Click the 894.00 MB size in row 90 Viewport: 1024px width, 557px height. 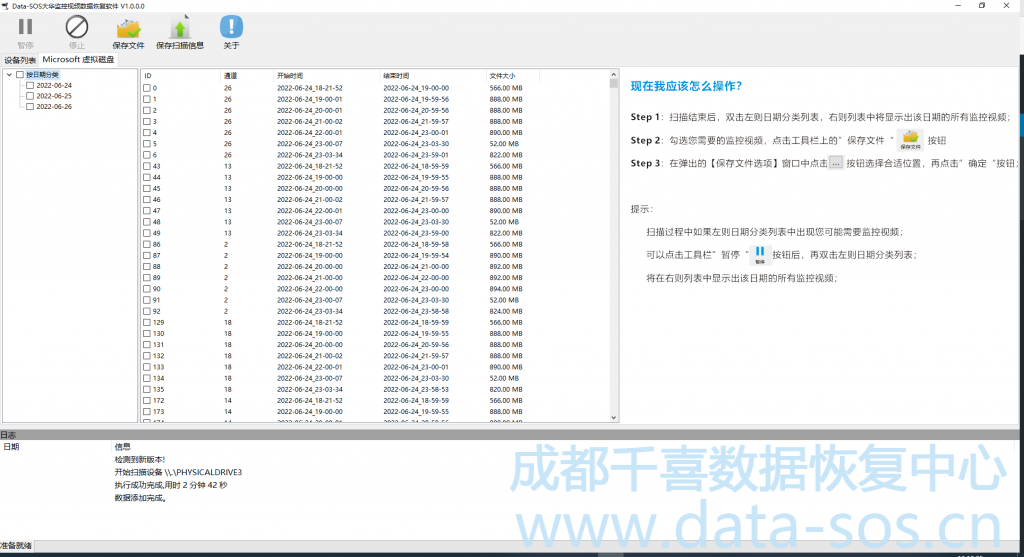(505, 289)
